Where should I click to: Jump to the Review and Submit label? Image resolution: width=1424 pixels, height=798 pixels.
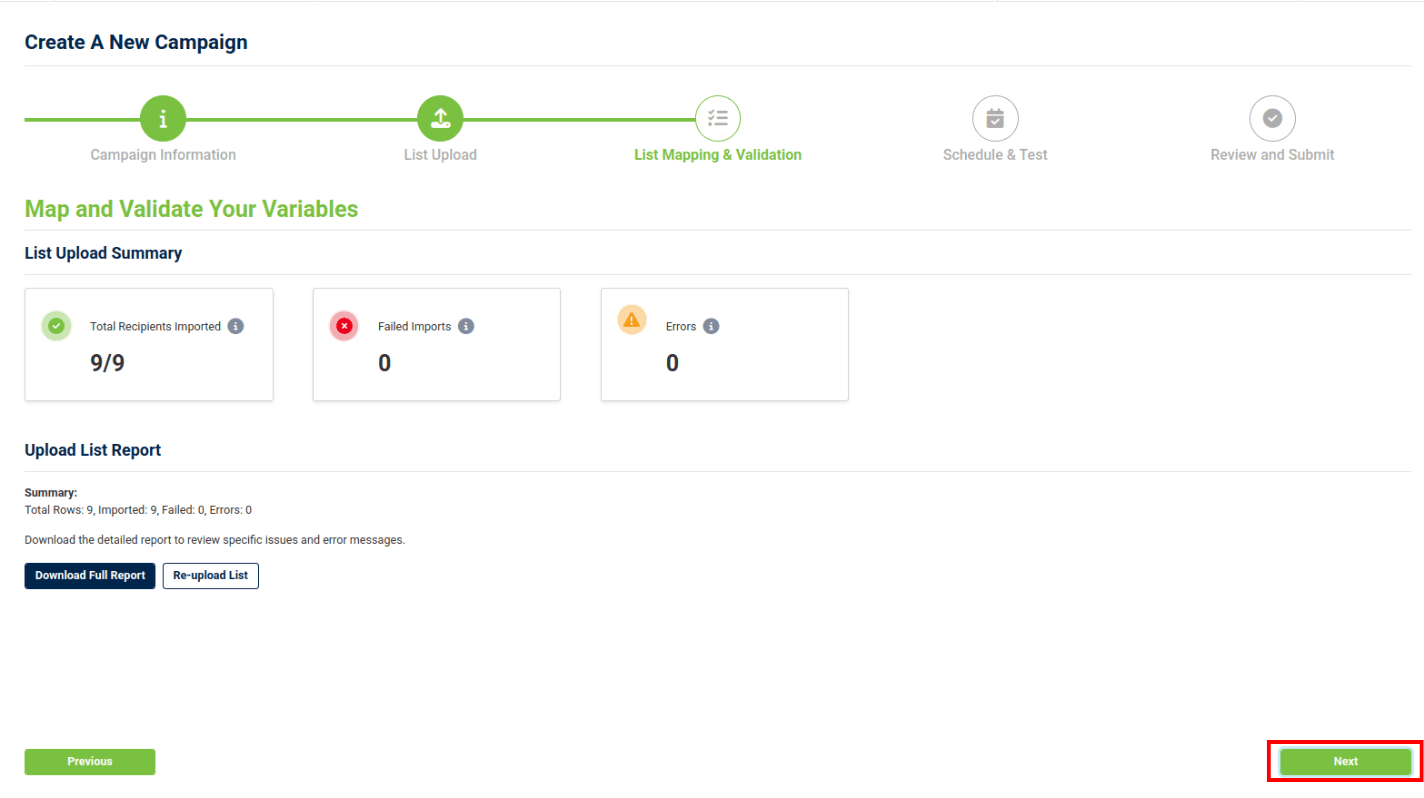pyautogui.click(x=1272, y=155)
